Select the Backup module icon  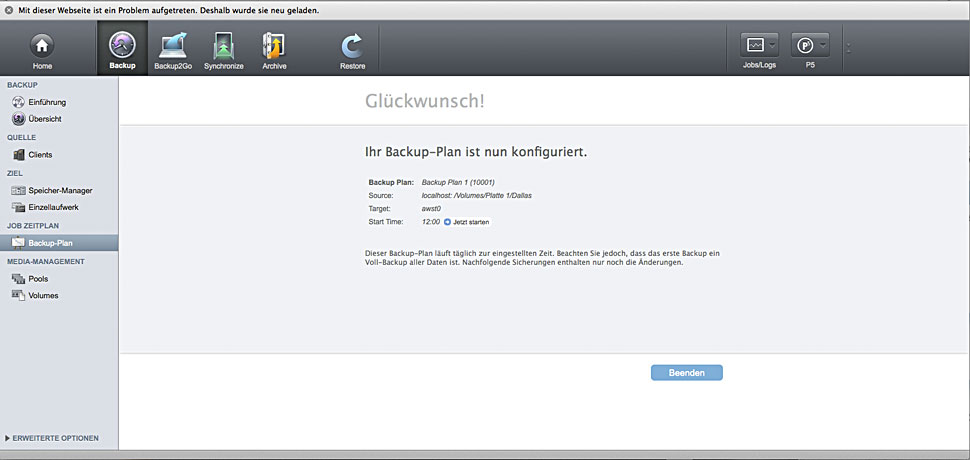click(122, 47)
